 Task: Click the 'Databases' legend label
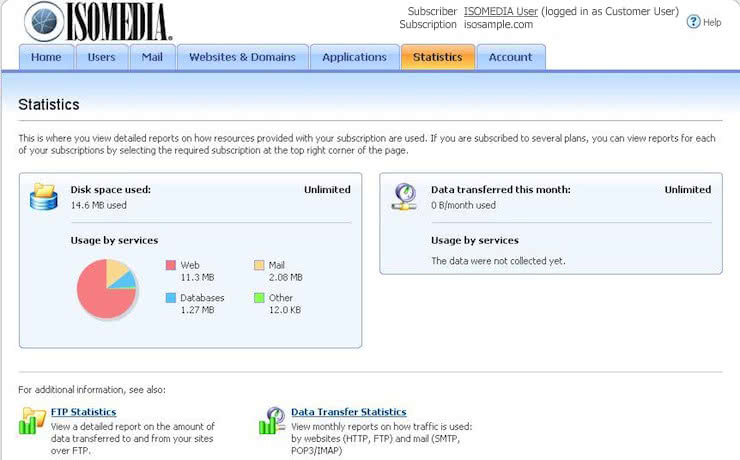point(202,298)
